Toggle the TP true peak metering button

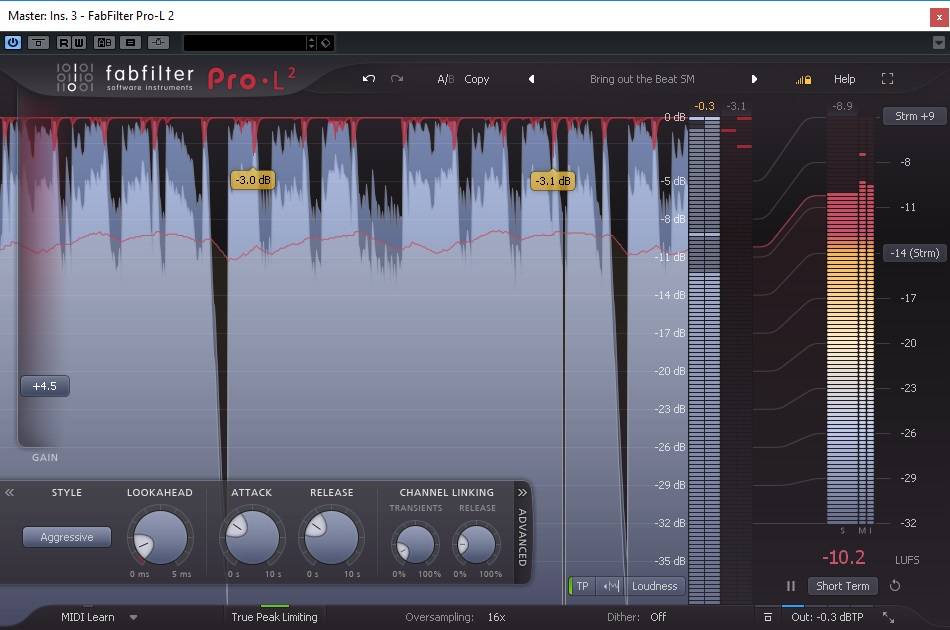point(582,586)
